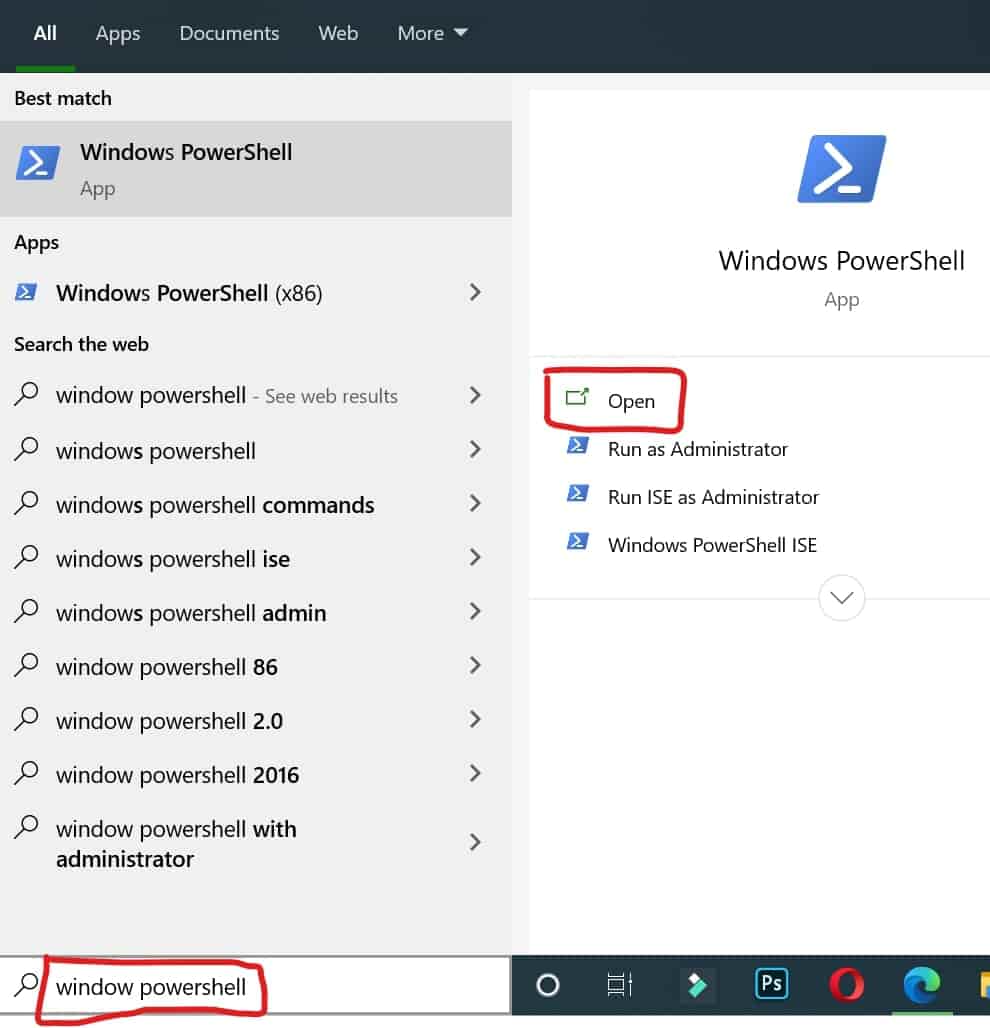Viewport: 990px width, 1028px height.
Task: Click the PowerShell icon in best match
Action: tap(38, 163)
